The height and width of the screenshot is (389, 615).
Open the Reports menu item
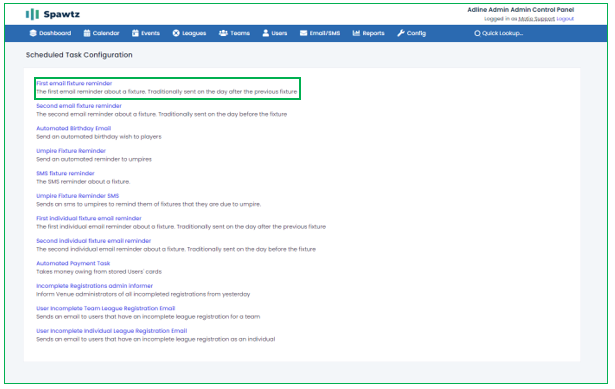tap(369, 33)
